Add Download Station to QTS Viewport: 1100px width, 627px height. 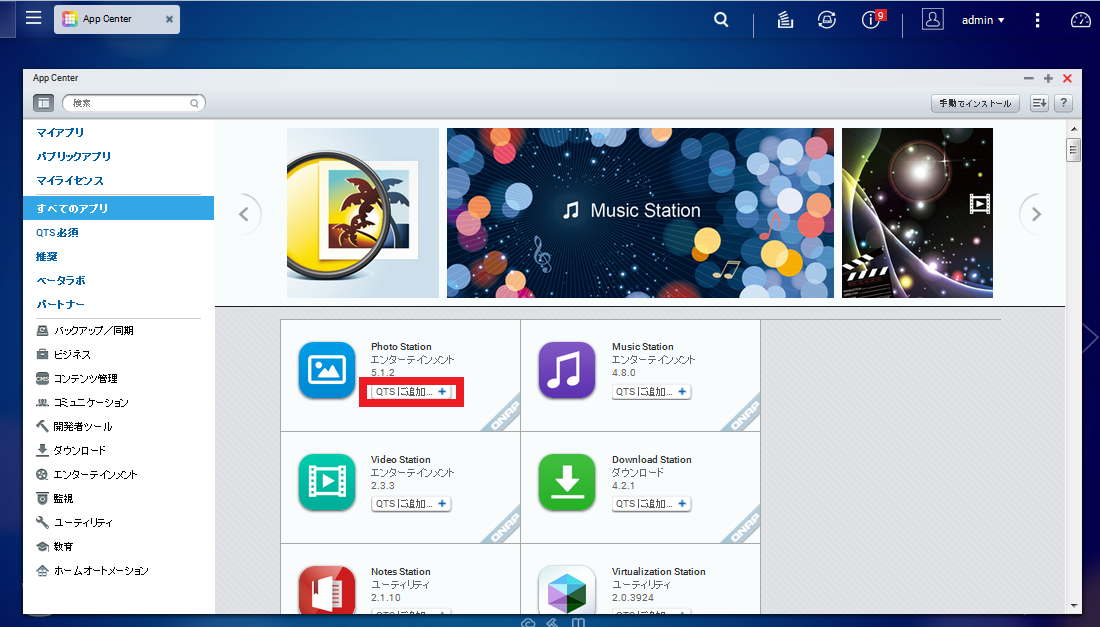pos(652,504)
